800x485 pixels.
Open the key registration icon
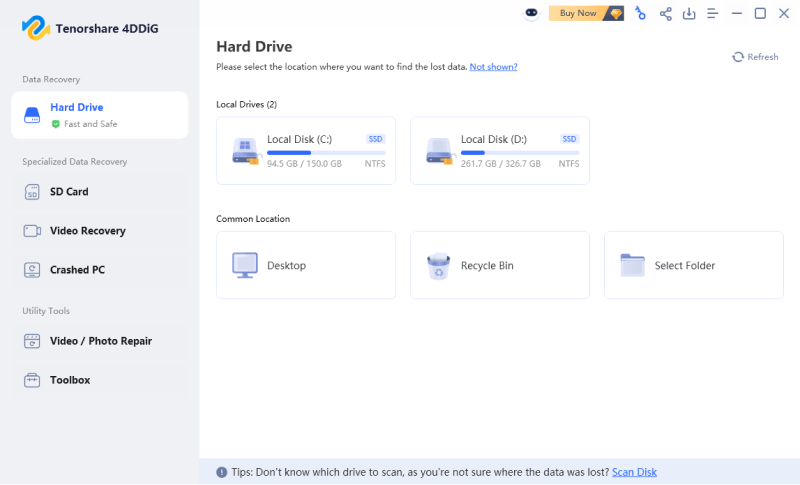point(640,13)
